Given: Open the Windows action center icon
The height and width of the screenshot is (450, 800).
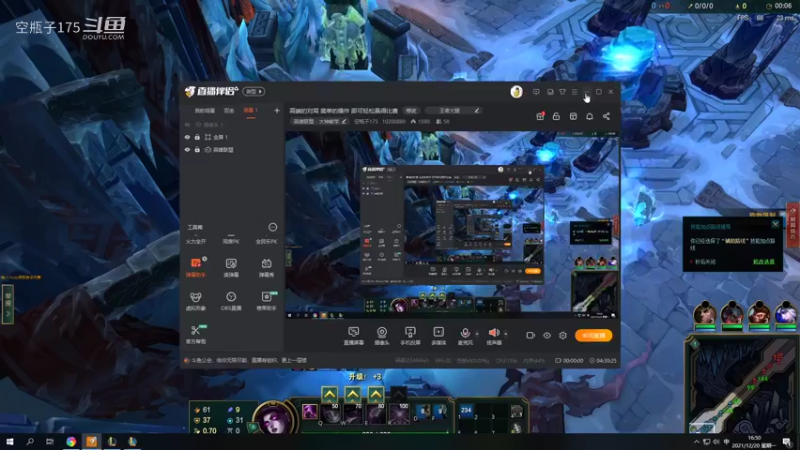Looking at the screenshot, I should tap(787, 442).
